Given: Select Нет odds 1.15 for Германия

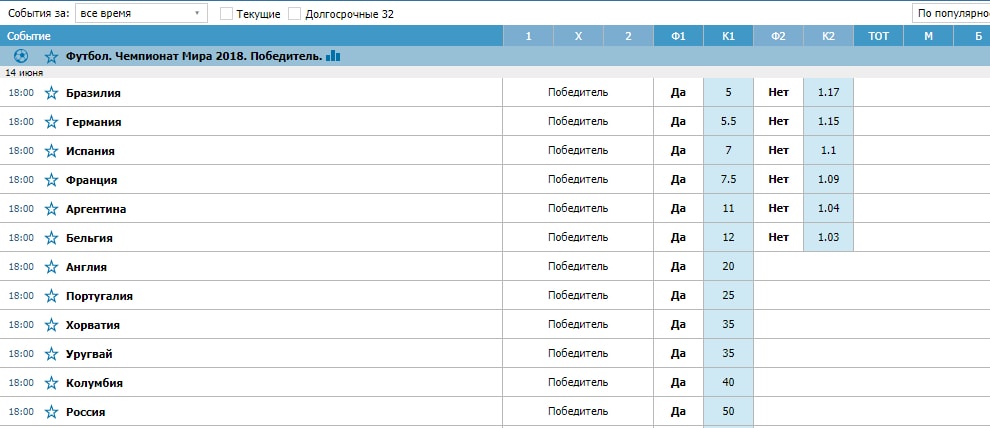Looking at the screenshot, I should 828,122.
